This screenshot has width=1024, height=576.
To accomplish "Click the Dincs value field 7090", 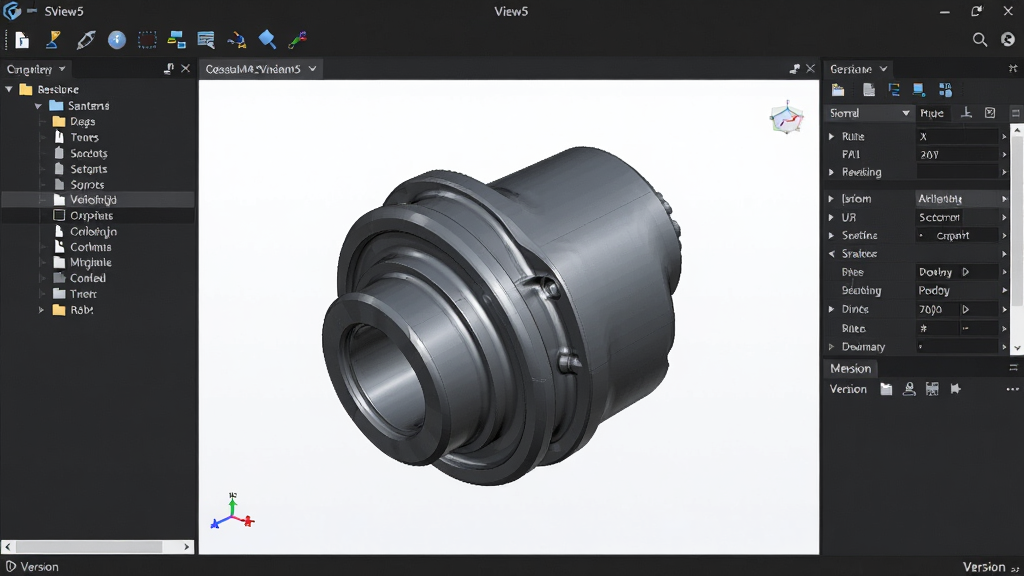I will [x=938, y=309].
